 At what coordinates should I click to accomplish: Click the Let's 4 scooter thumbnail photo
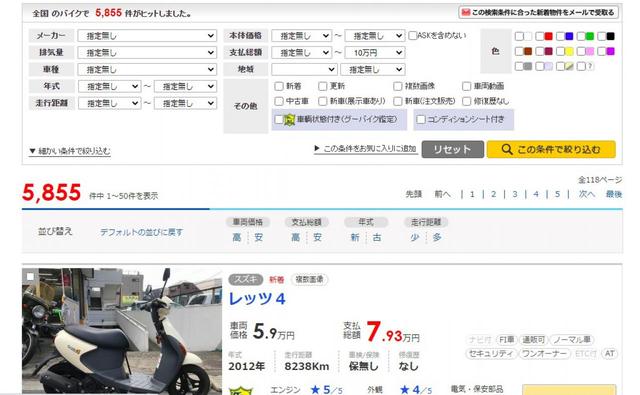click(122, 331)
